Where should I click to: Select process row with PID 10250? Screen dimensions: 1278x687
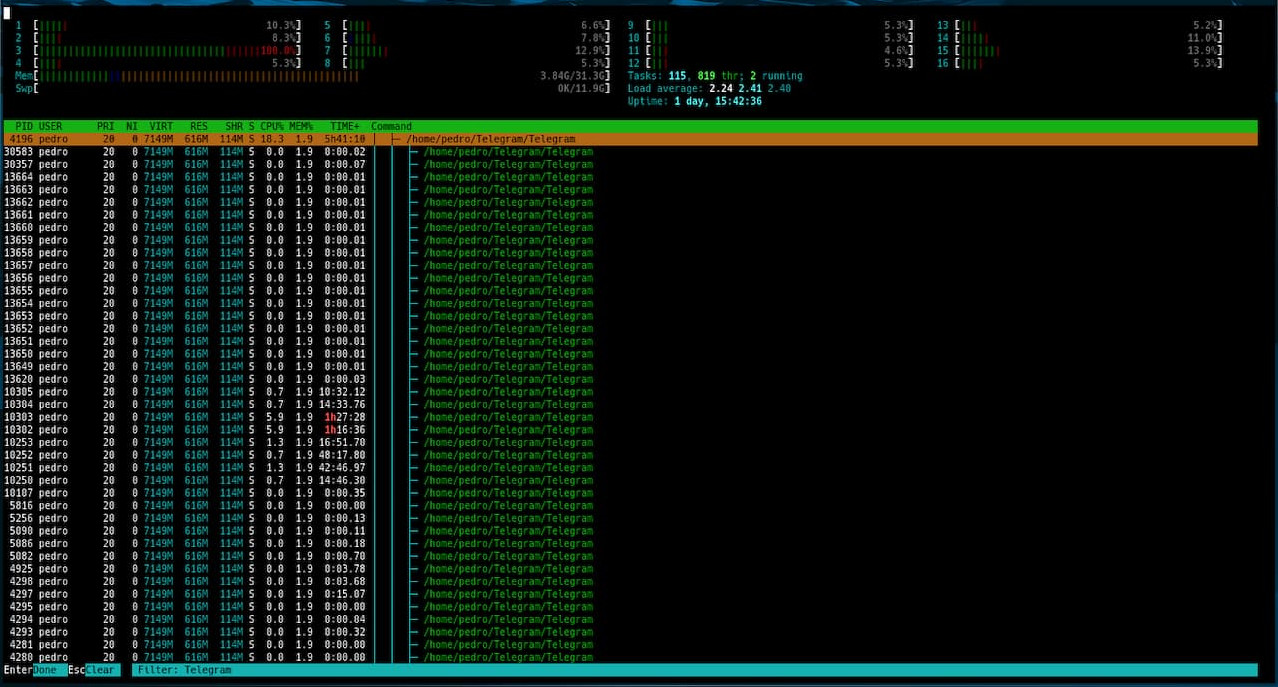[x=630, y=480]
